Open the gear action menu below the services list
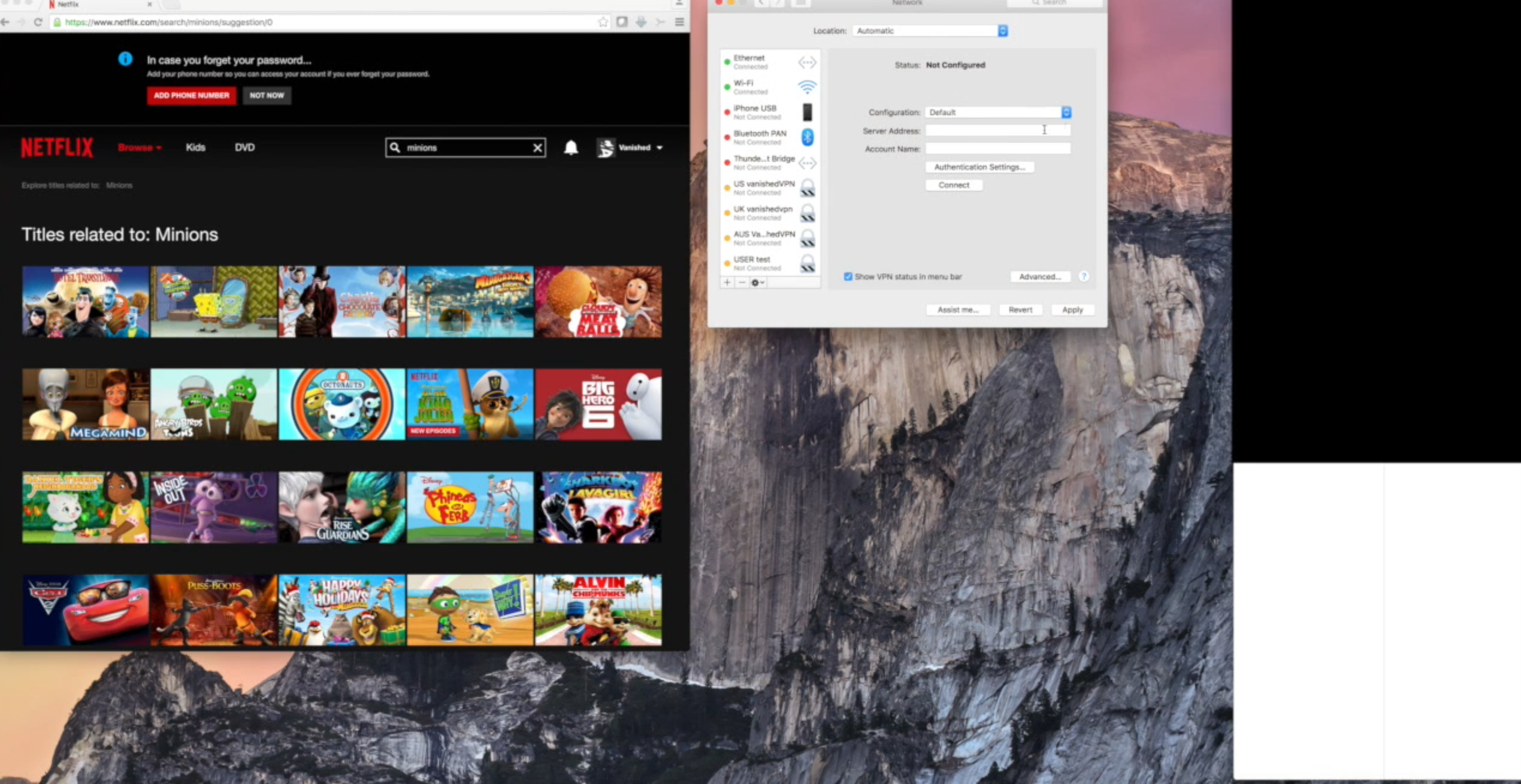The width and height of the screenshot is (1521, 784). pyautogui.click(x=757, y=283)
